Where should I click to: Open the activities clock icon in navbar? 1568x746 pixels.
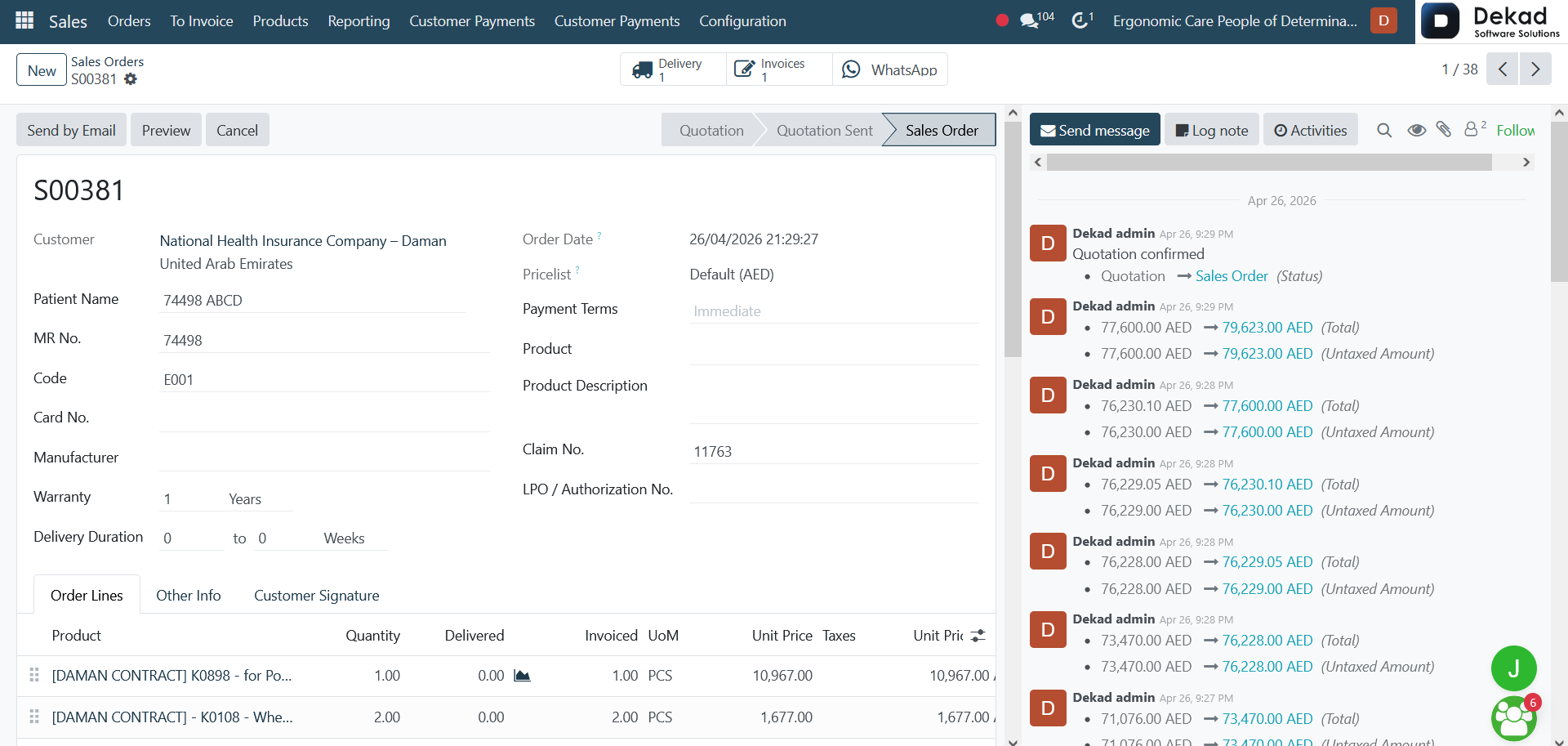click(x=1082, y=20)
